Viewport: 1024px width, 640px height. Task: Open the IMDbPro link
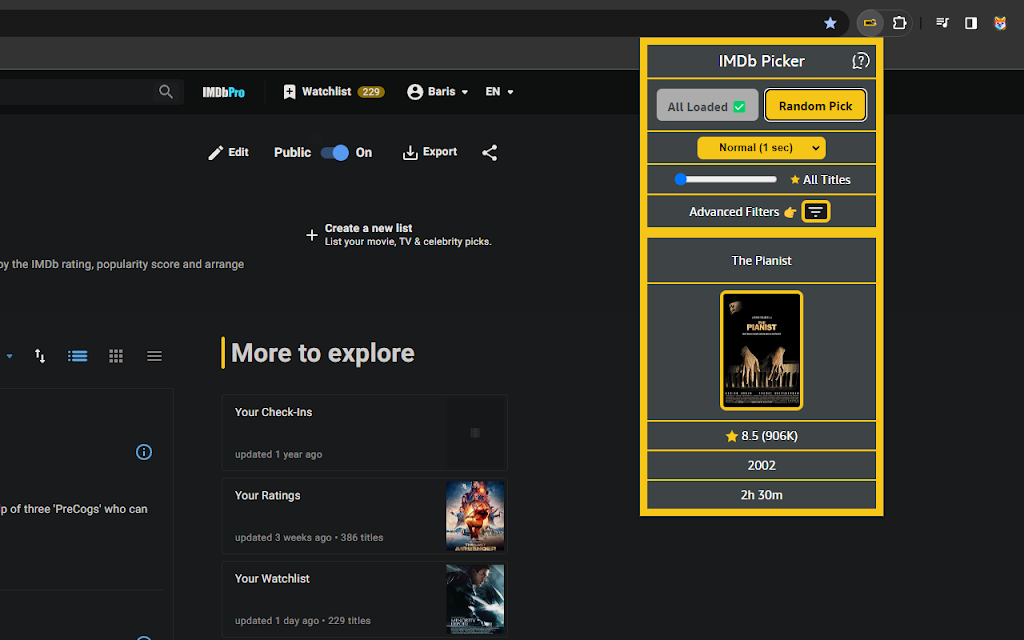tap(223, 92)
